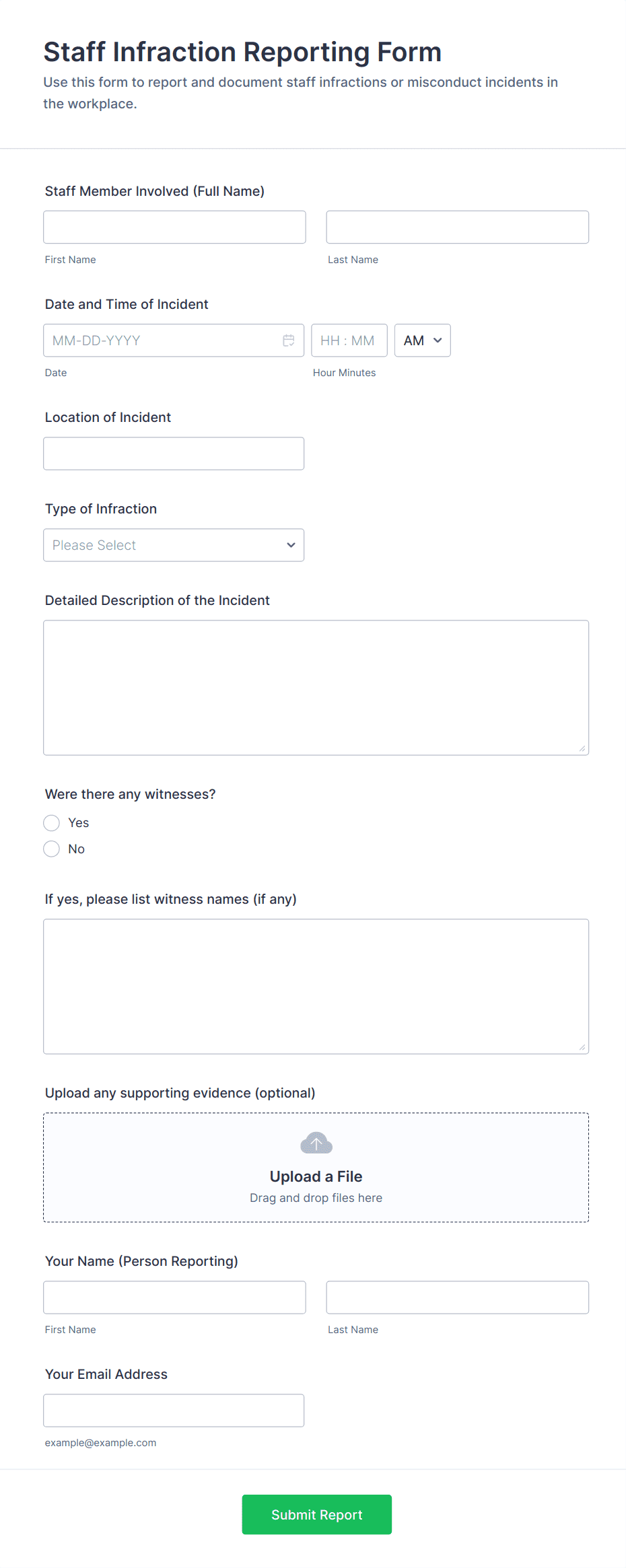Click the HH : MM time field

click(x=348, y=341)
